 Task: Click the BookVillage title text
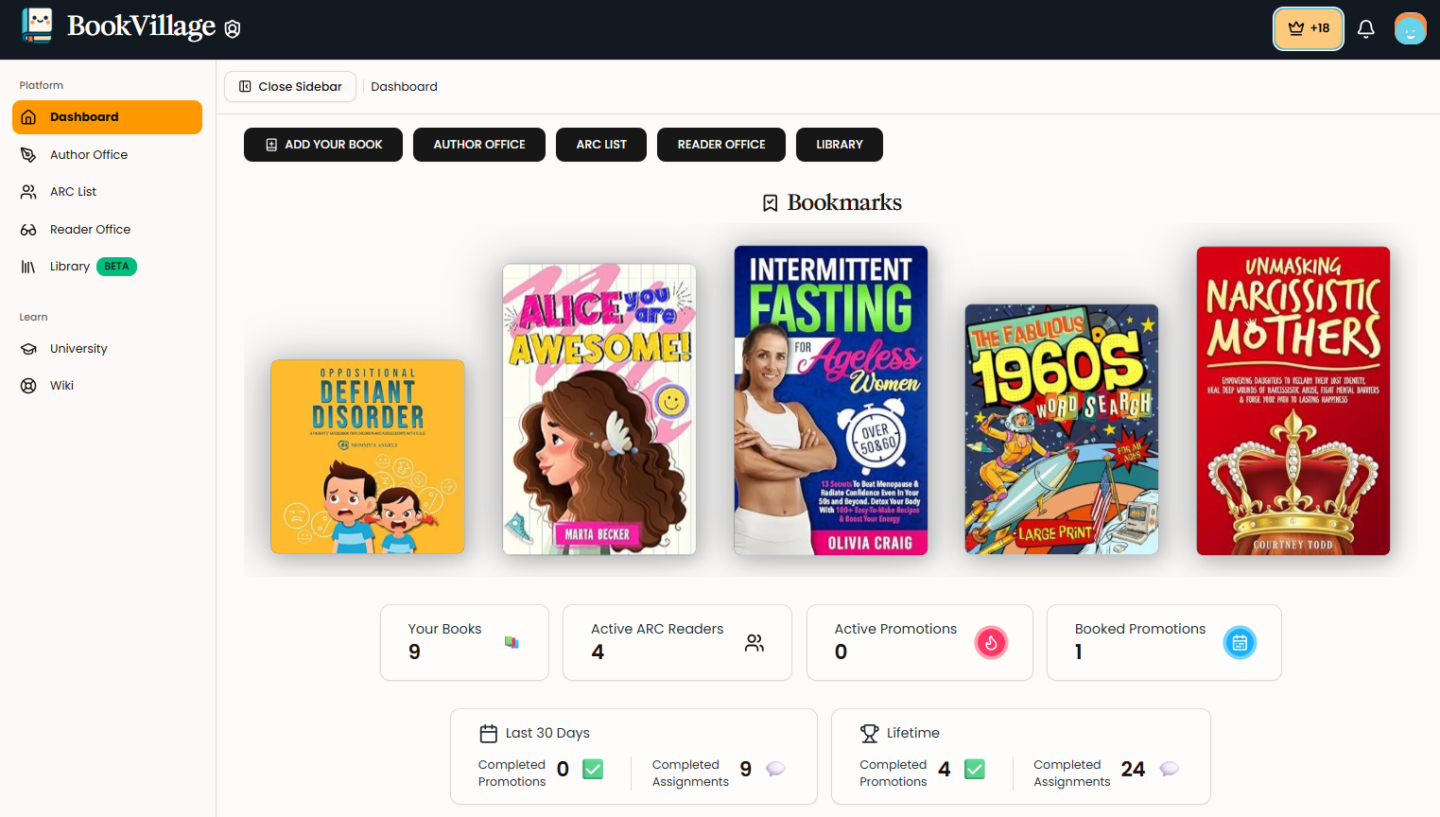pyautogui.click(x=141, y=27)
